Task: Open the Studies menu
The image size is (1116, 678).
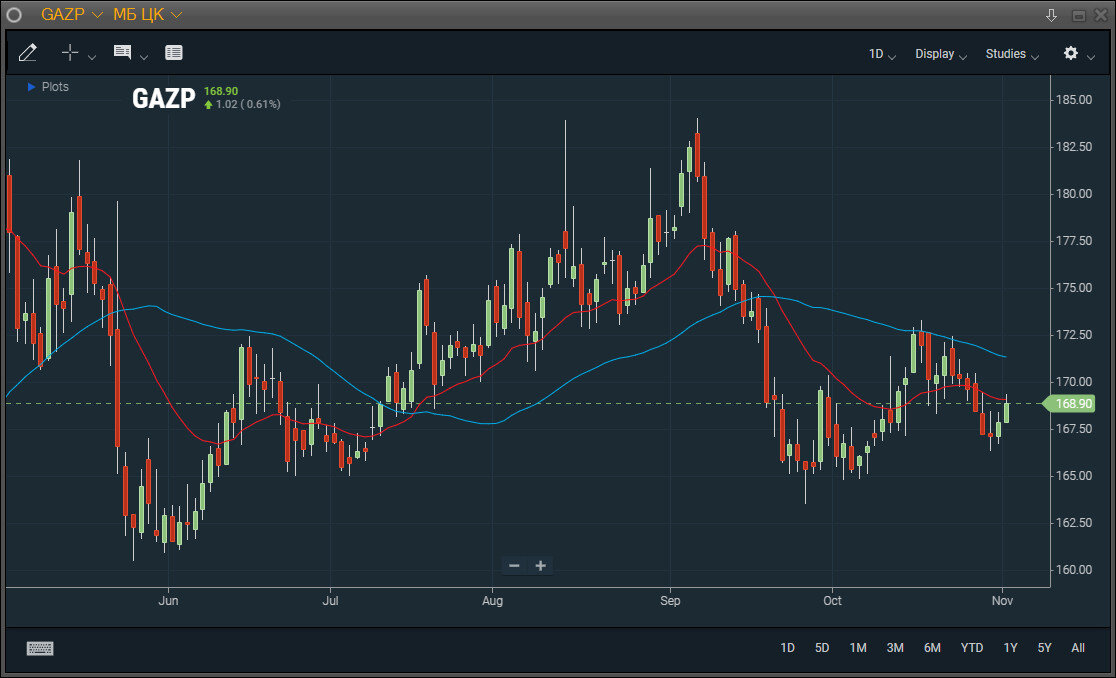Action: (1012, 54)
